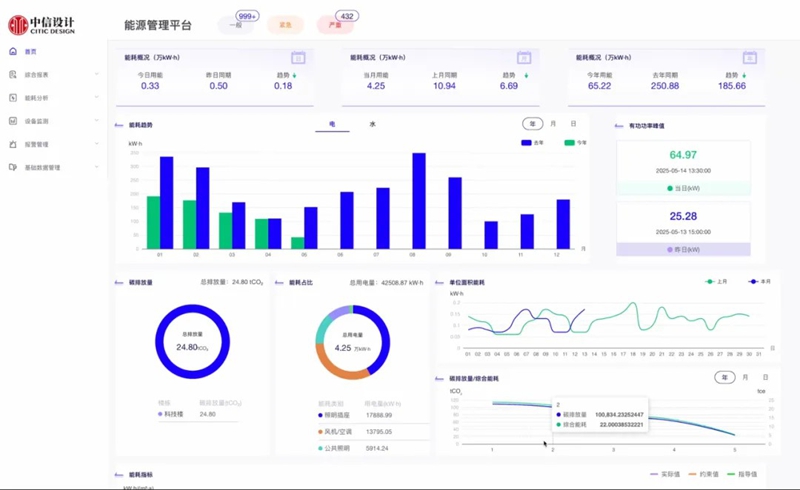The image size is (800, 490).
Task: Open the calendar icon on the monthly 能耗概况 card
Action: click(524, 58)
